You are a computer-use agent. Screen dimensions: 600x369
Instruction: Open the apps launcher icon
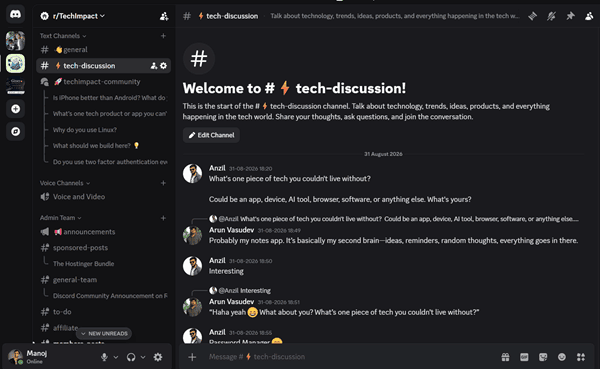click(580, 357)
